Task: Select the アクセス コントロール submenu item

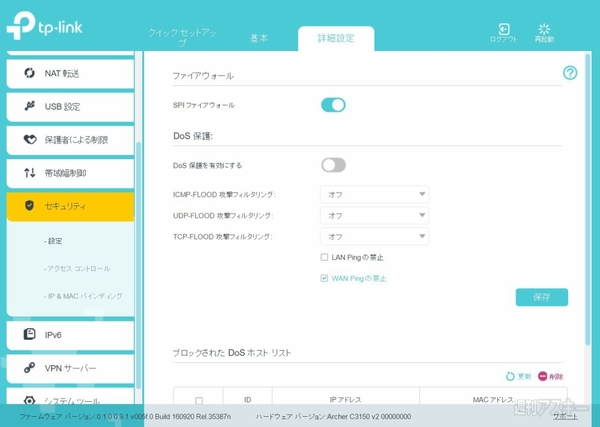Action: pos(77,268)
